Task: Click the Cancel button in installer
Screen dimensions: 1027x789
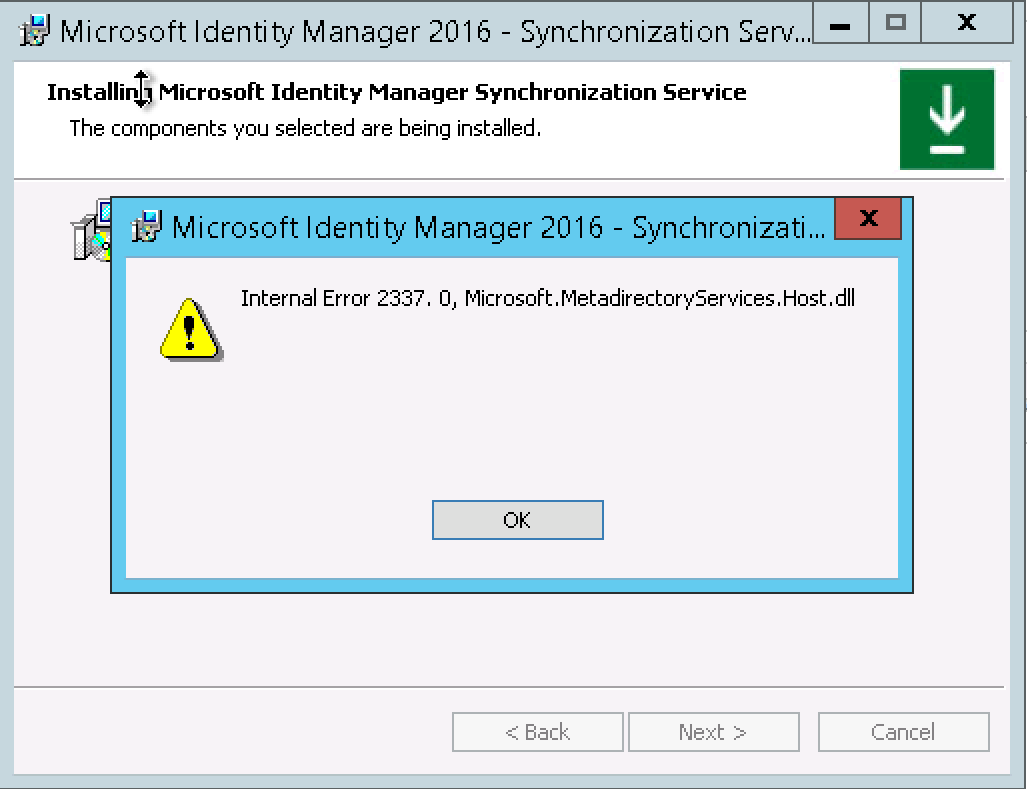Action: [903, 731]
